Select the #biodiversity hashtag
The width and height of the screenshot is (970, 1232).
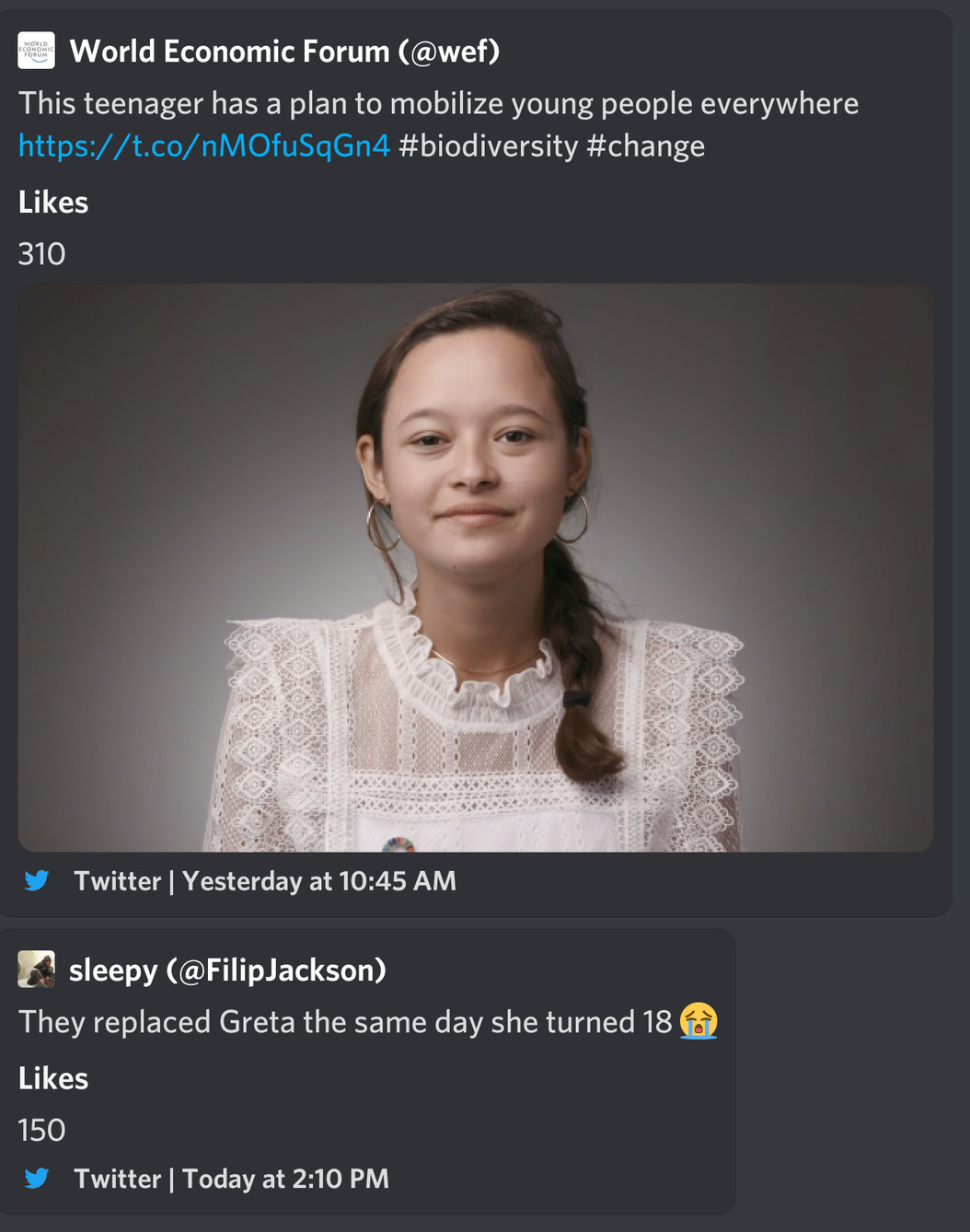point(488,145)
